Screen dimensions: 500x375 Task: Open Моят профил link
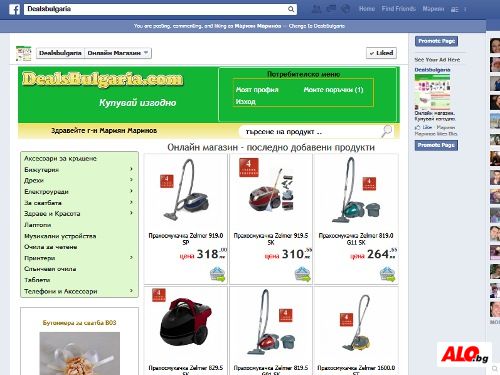pos(257,90)
